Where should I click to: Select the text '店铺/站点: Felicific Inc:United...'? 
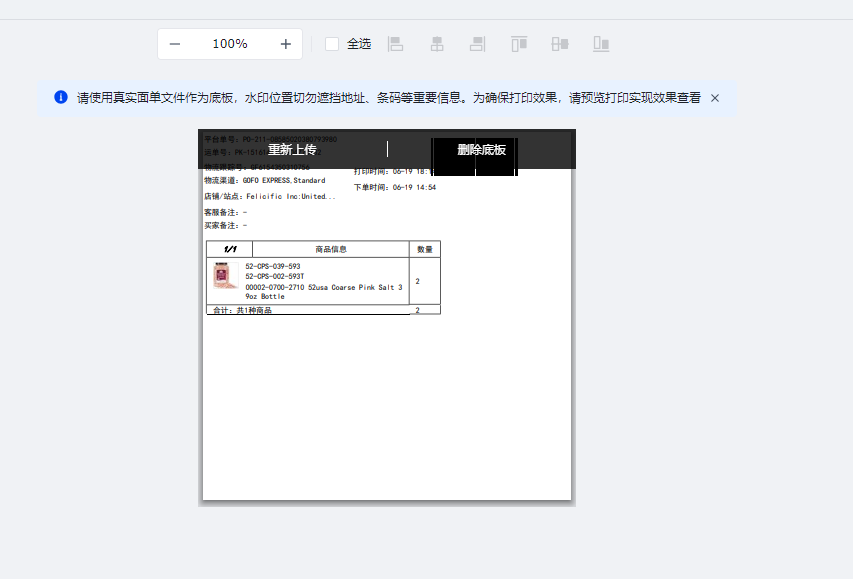(270, 196)
